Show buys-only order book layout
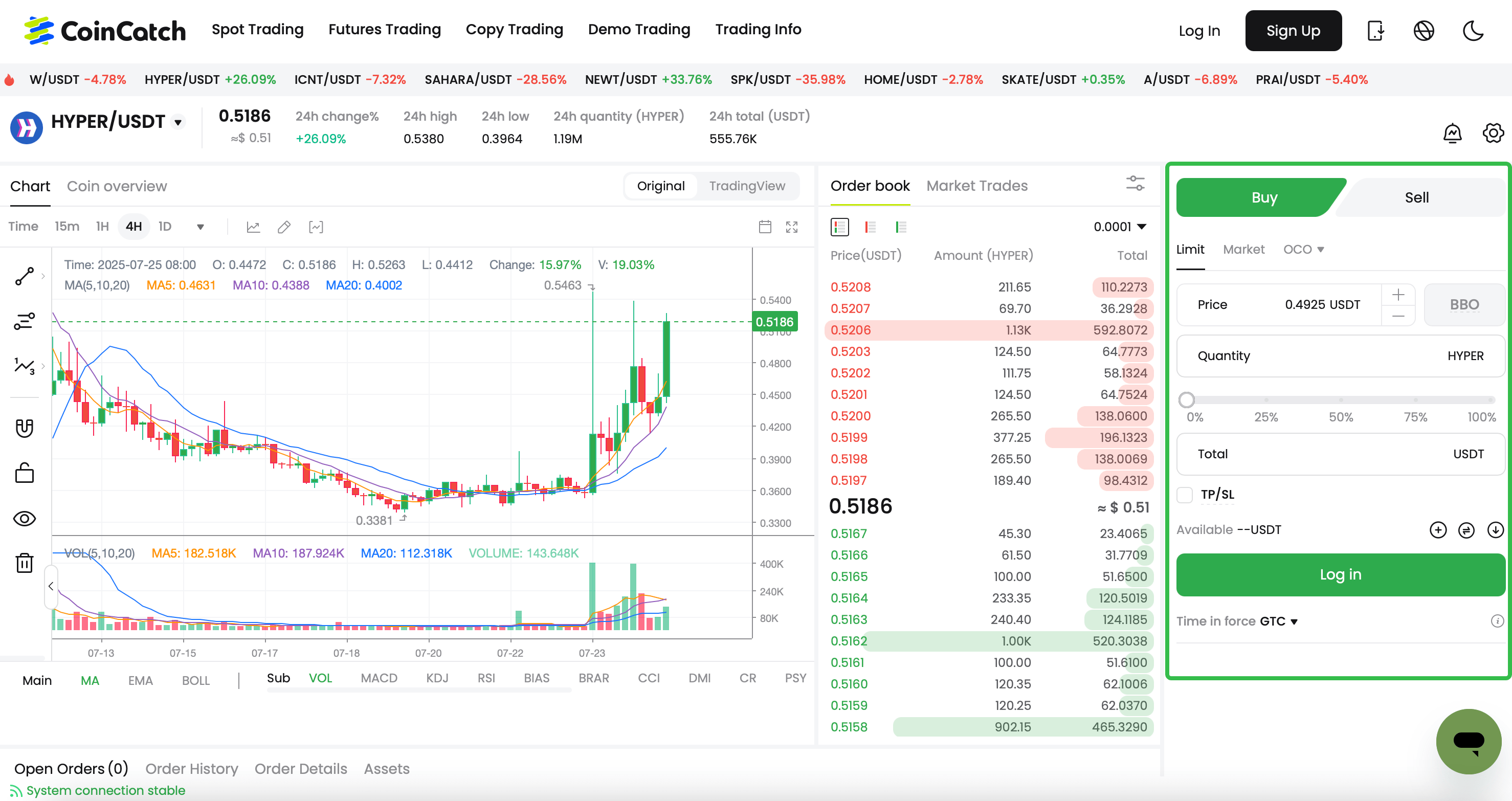 (902, 227)
